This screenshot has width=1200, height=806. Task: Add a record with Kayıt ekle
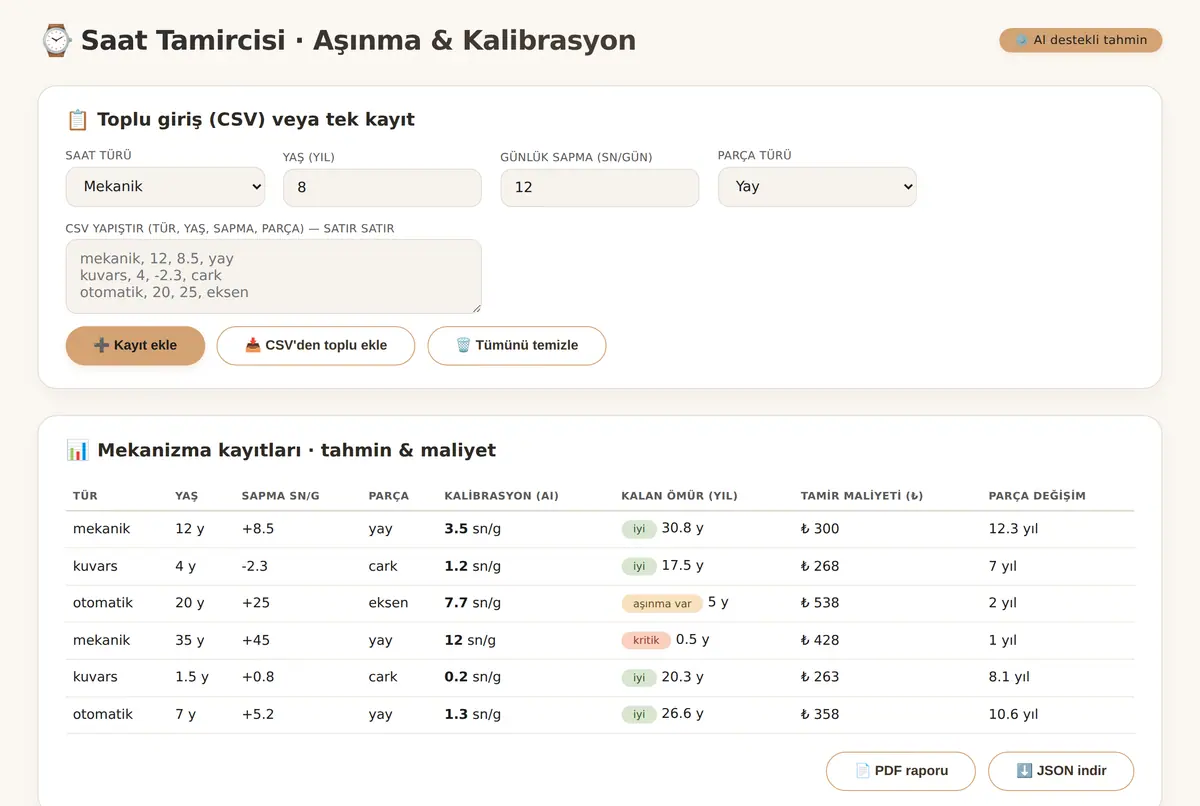coord(135,346)
